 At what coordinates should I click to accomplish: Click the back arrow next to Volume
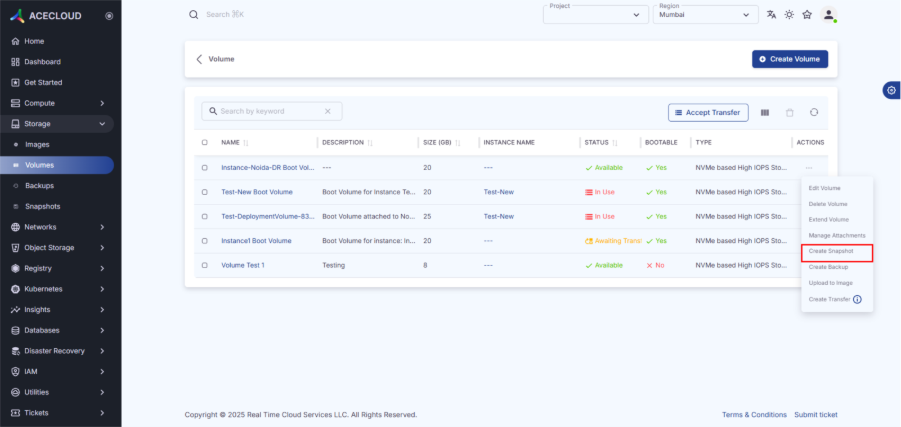pos(199,59)
